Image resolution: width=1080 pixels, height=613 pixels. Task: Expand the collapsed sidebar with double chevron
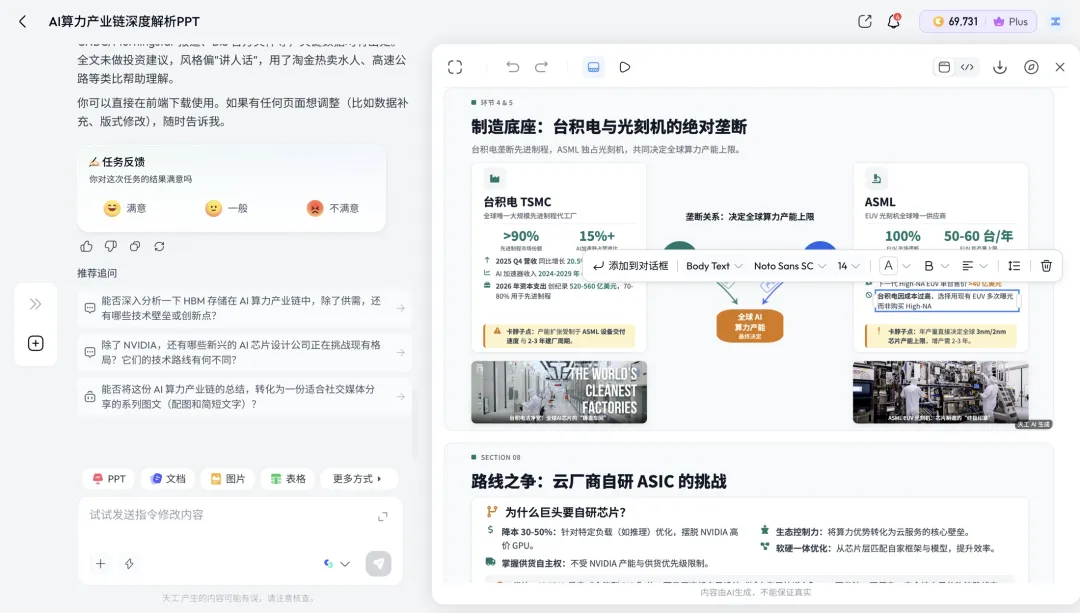click(x=35, y=304)
